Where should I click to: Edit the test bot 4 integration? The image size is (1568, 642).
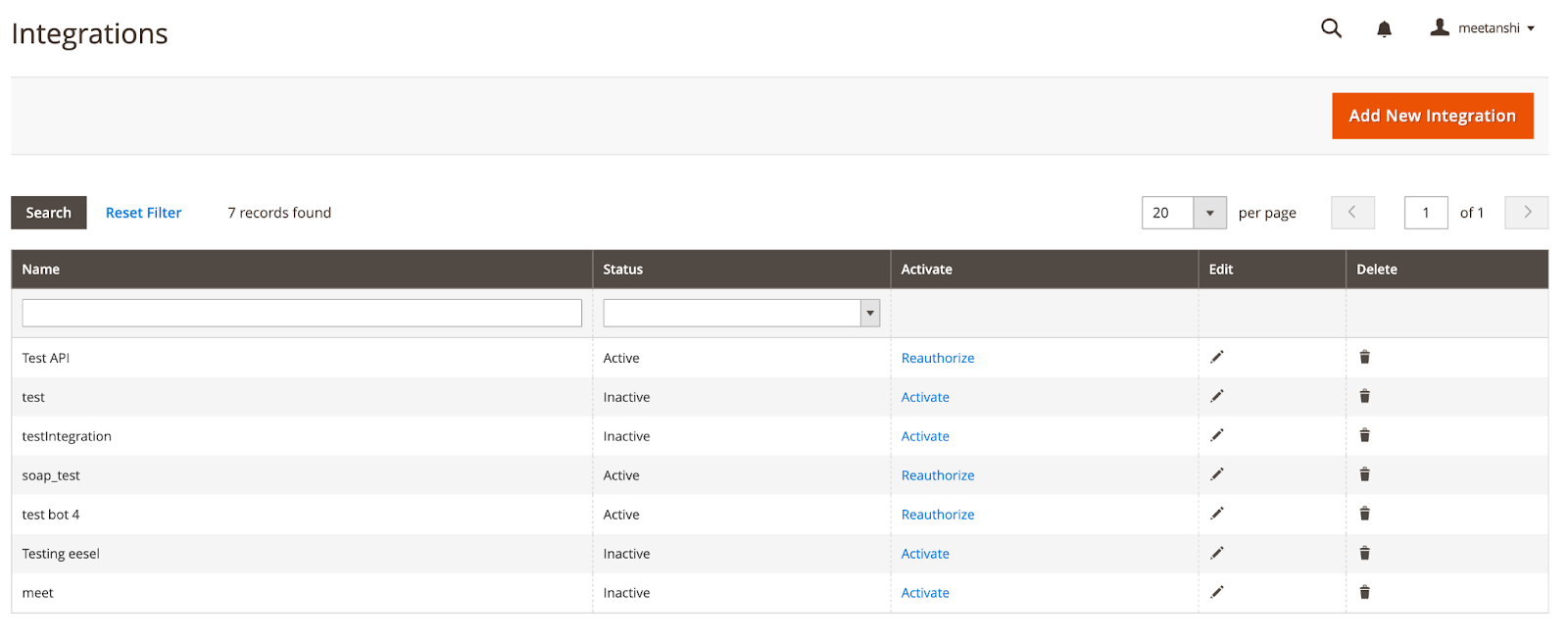[x=1216, y=515]
